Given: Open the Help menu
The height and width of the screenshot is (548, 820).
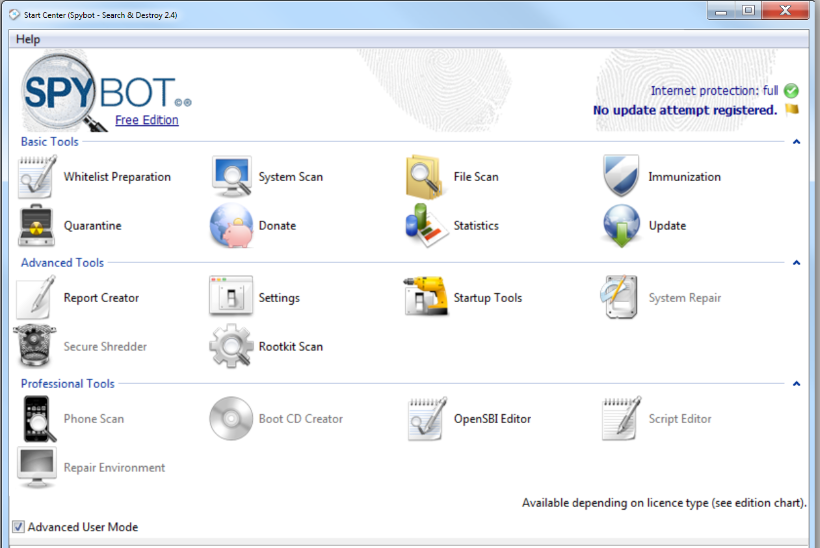Looking at the screenshot, I should (28, 39).
